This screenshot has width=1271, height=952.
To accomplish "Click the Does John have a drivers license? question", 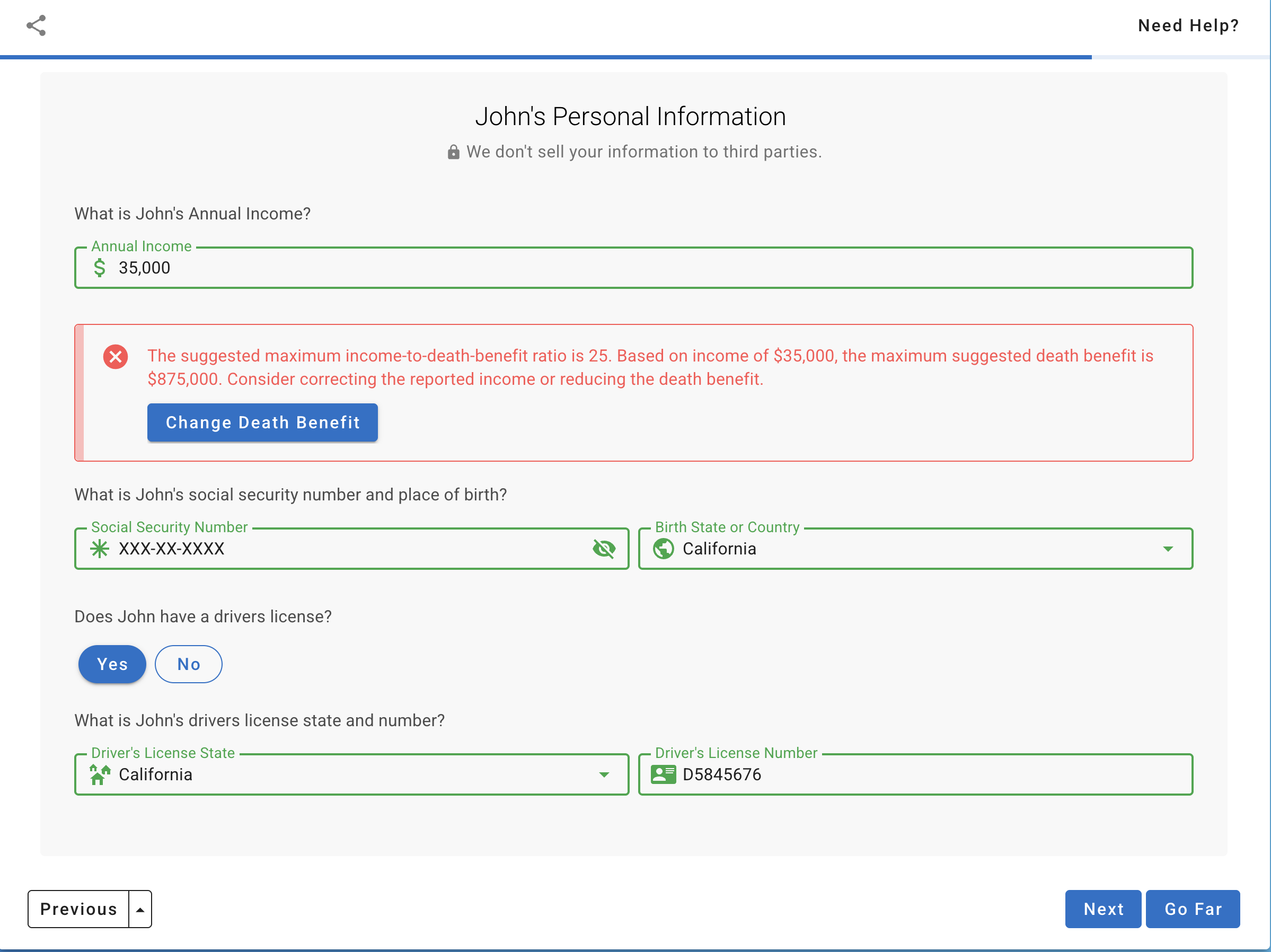I will [x=203, y=616].
